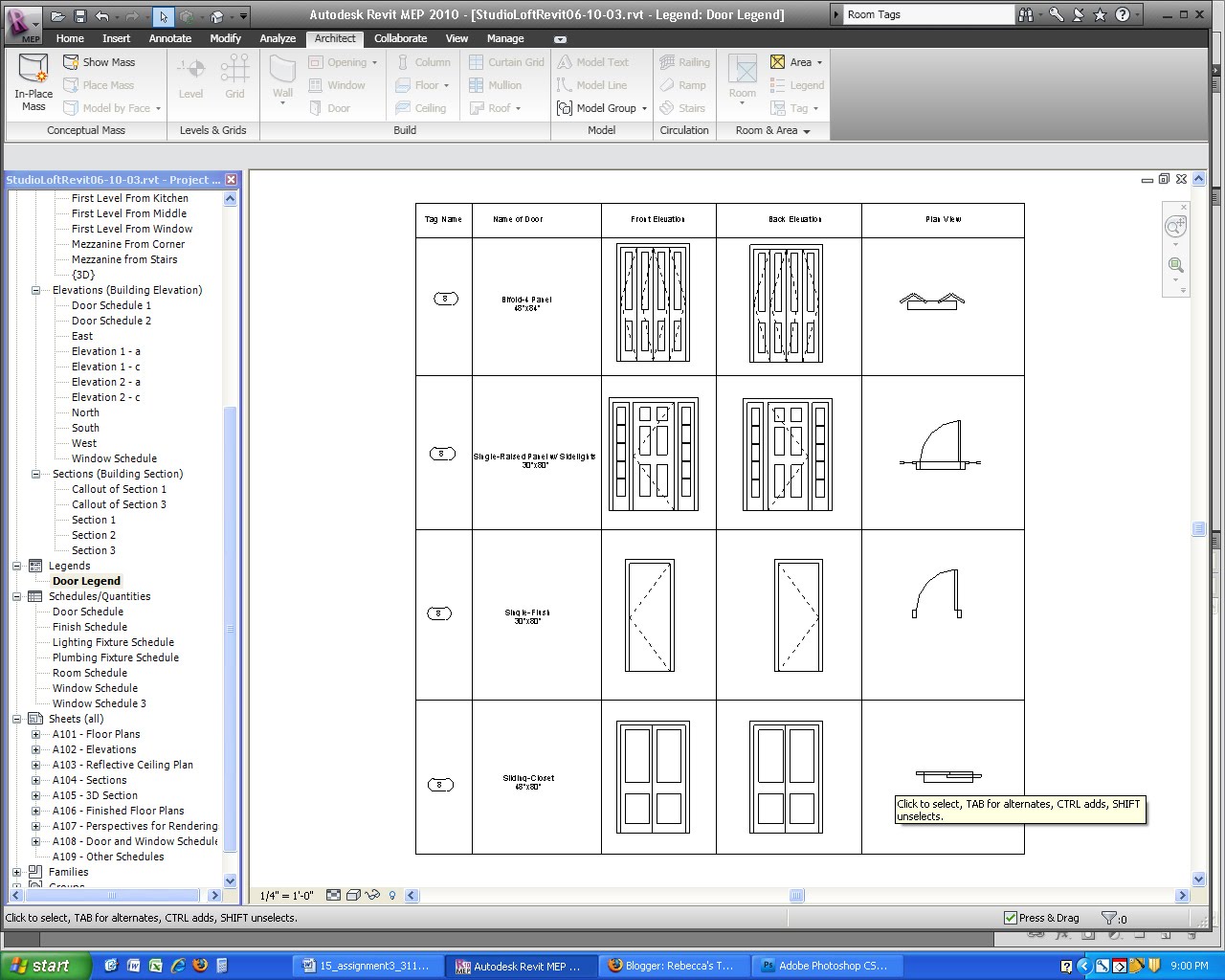Toggle shadows in the view control bar
This screenshot has height=980, width=1225.
373,895
